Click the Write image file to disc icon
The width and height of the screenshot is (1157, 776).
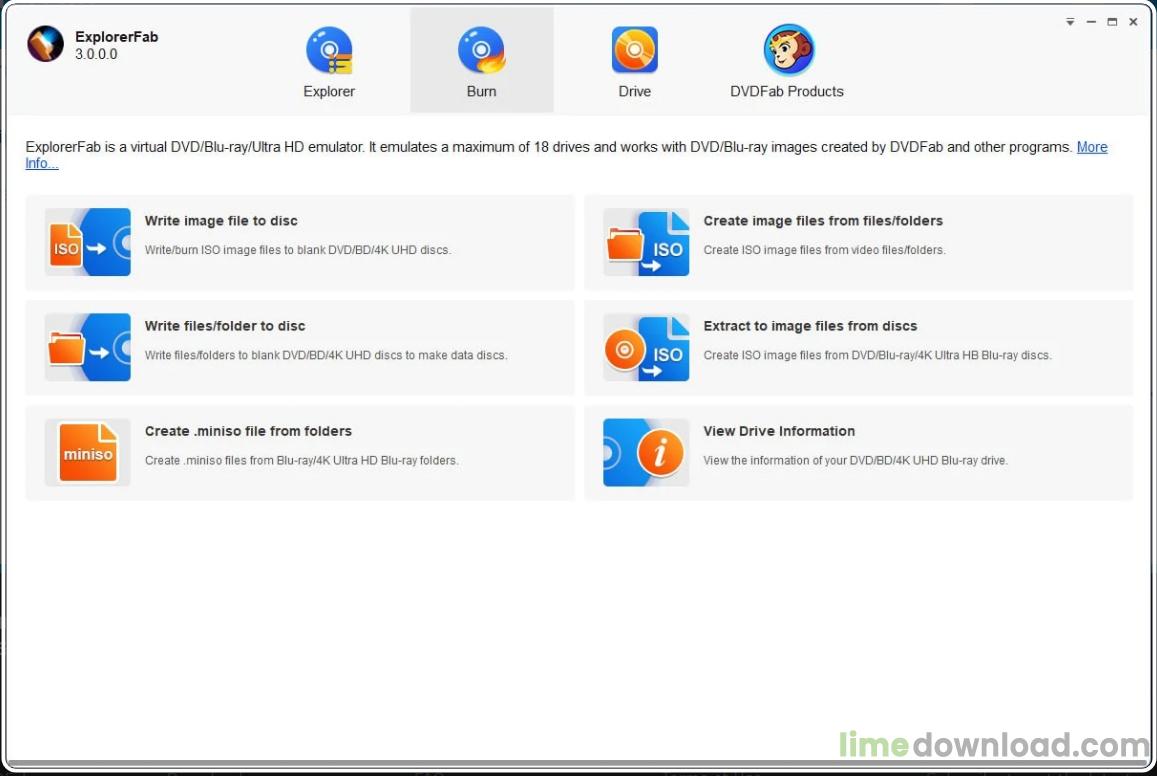(88, 242)
